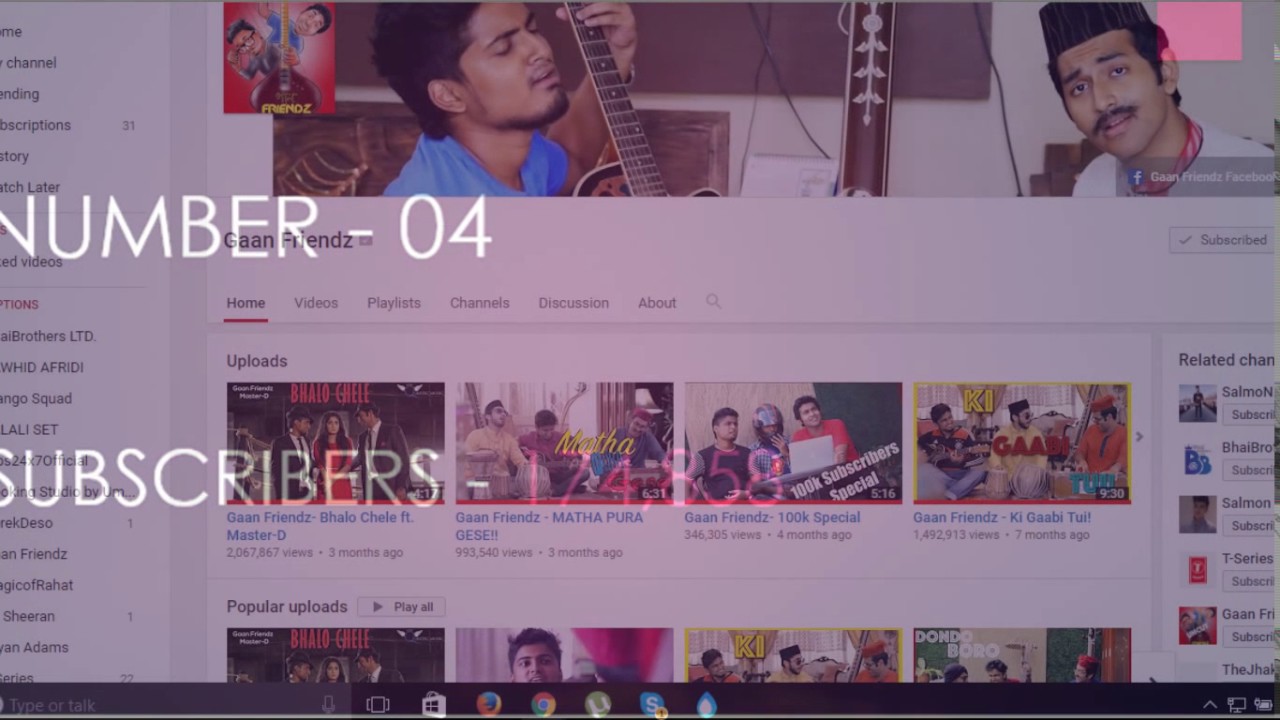Open Task View from the taskbar
1280x720 pixels.
[x=377, y=705]
